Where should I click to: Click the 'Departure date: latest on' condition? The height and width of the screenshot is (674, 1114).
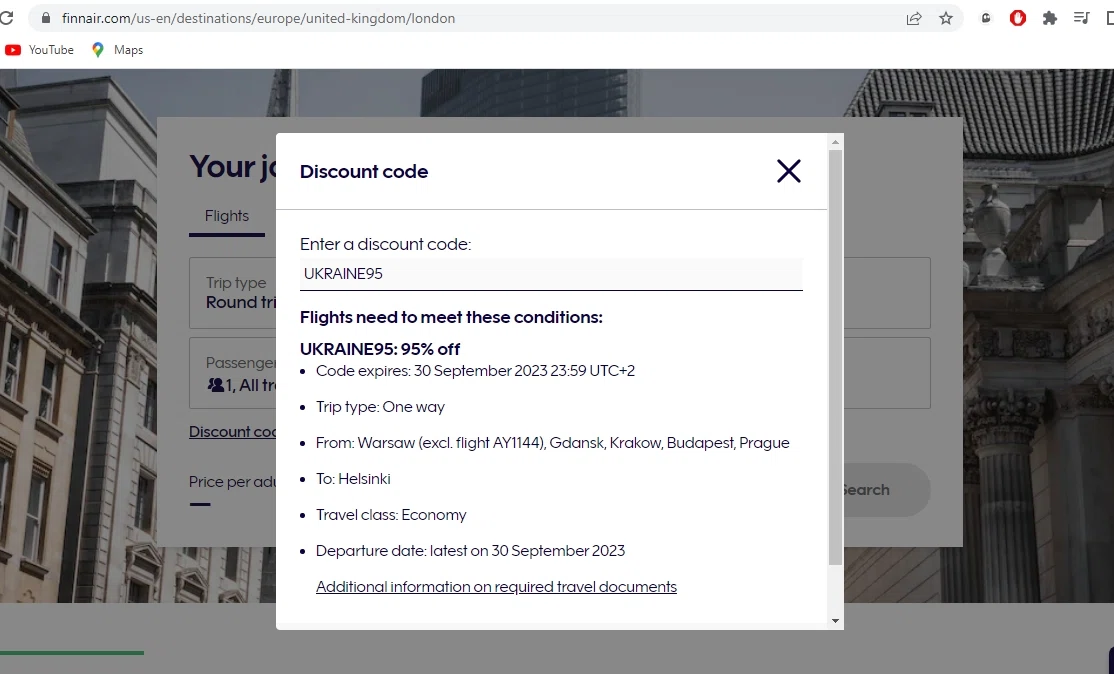pos(470,551)
